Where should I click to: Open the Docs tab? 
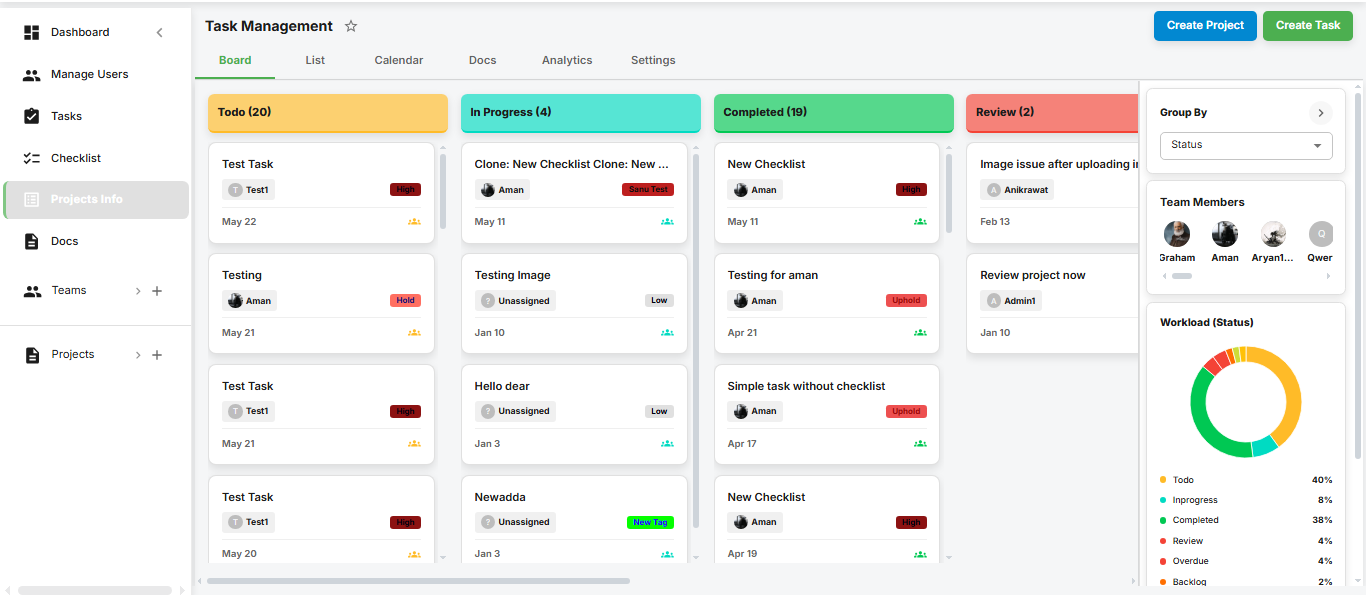click(x=482, y=60)
